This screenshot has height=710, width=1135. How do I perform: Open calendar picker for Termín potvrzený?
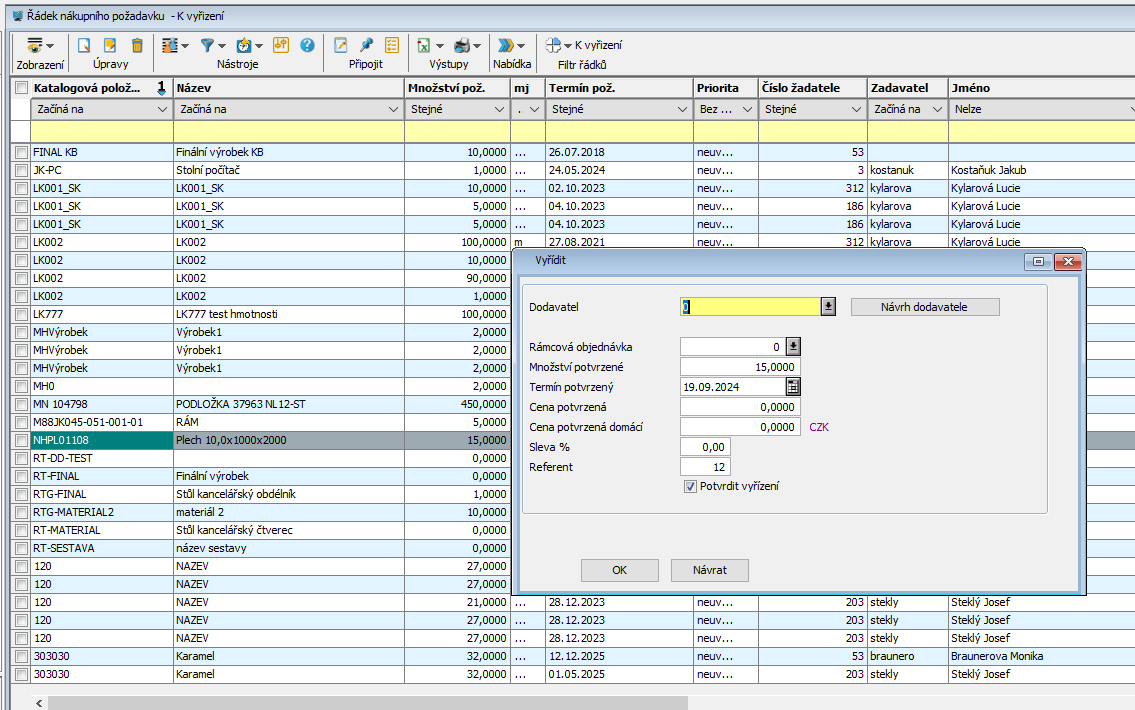click(x=793, y=387)
